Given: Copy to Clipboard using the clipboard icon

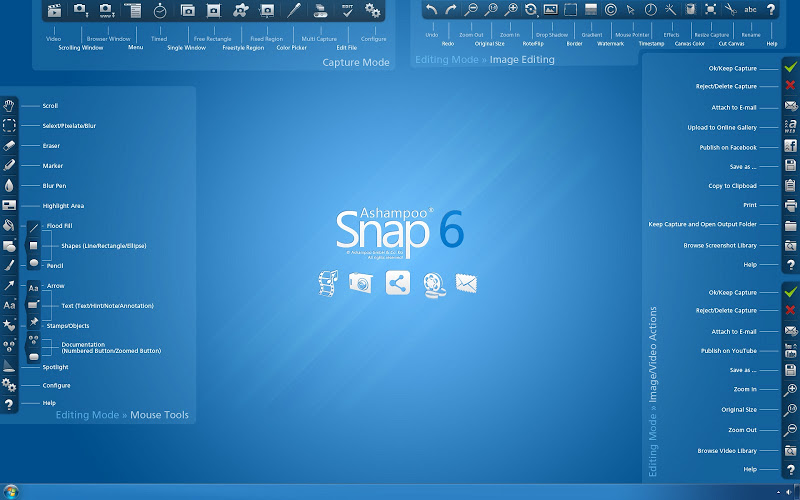Looking at the screenshot, I should pyautogui.click(x=790, y=185).
